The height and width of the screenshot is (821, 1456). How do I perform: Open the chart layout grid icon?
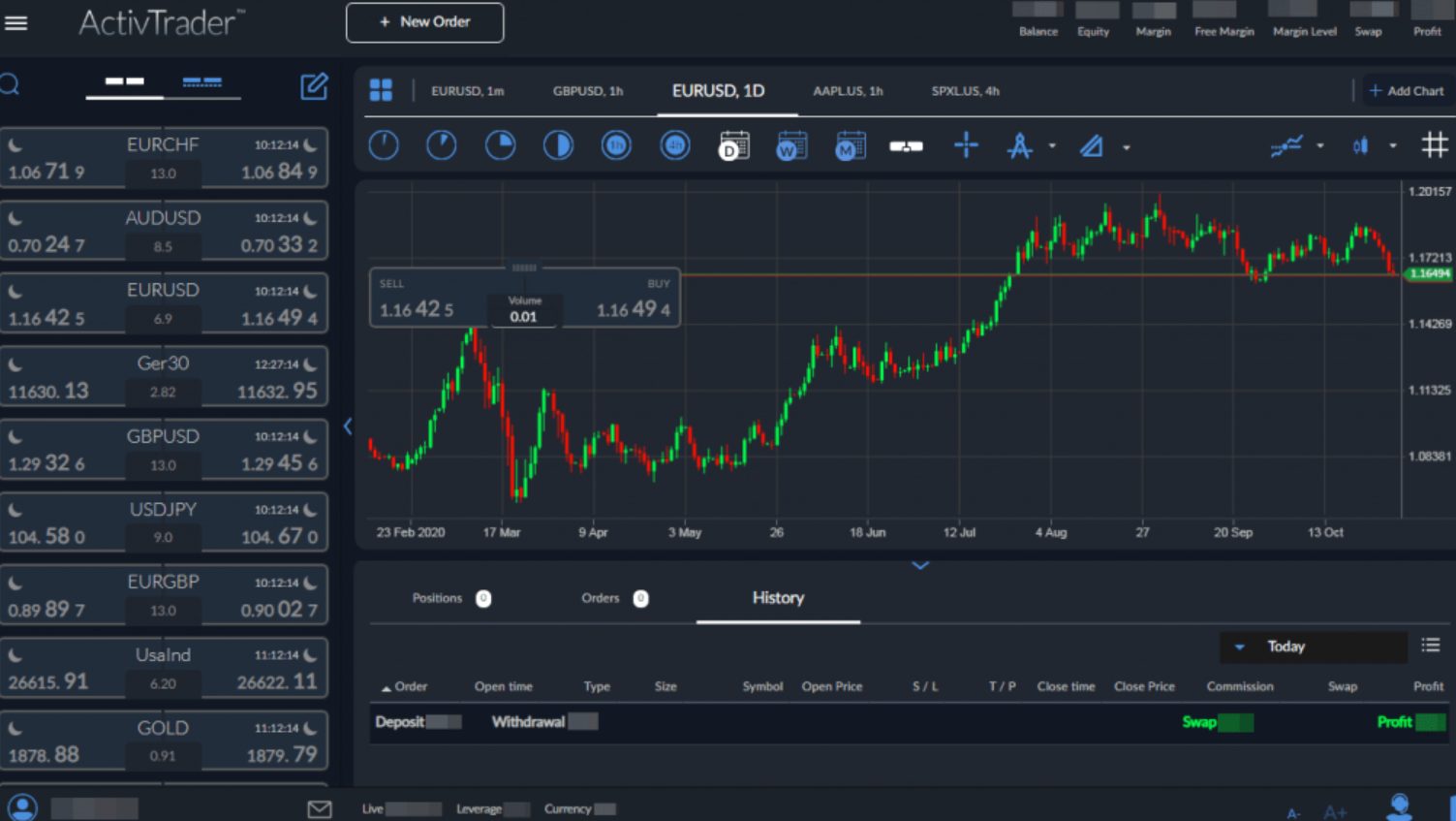[x=381, y=90]
